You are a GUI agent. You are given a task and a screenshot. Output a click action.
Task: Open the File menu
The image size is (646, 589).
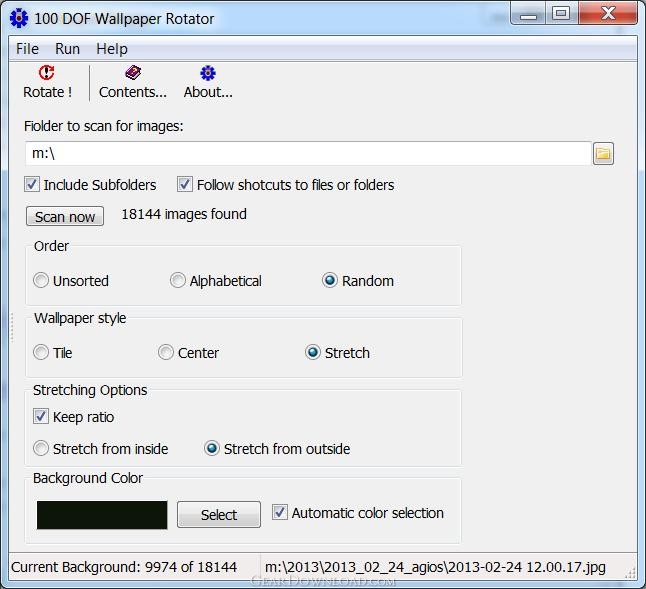pyautogui.click(x=27, y=49)
